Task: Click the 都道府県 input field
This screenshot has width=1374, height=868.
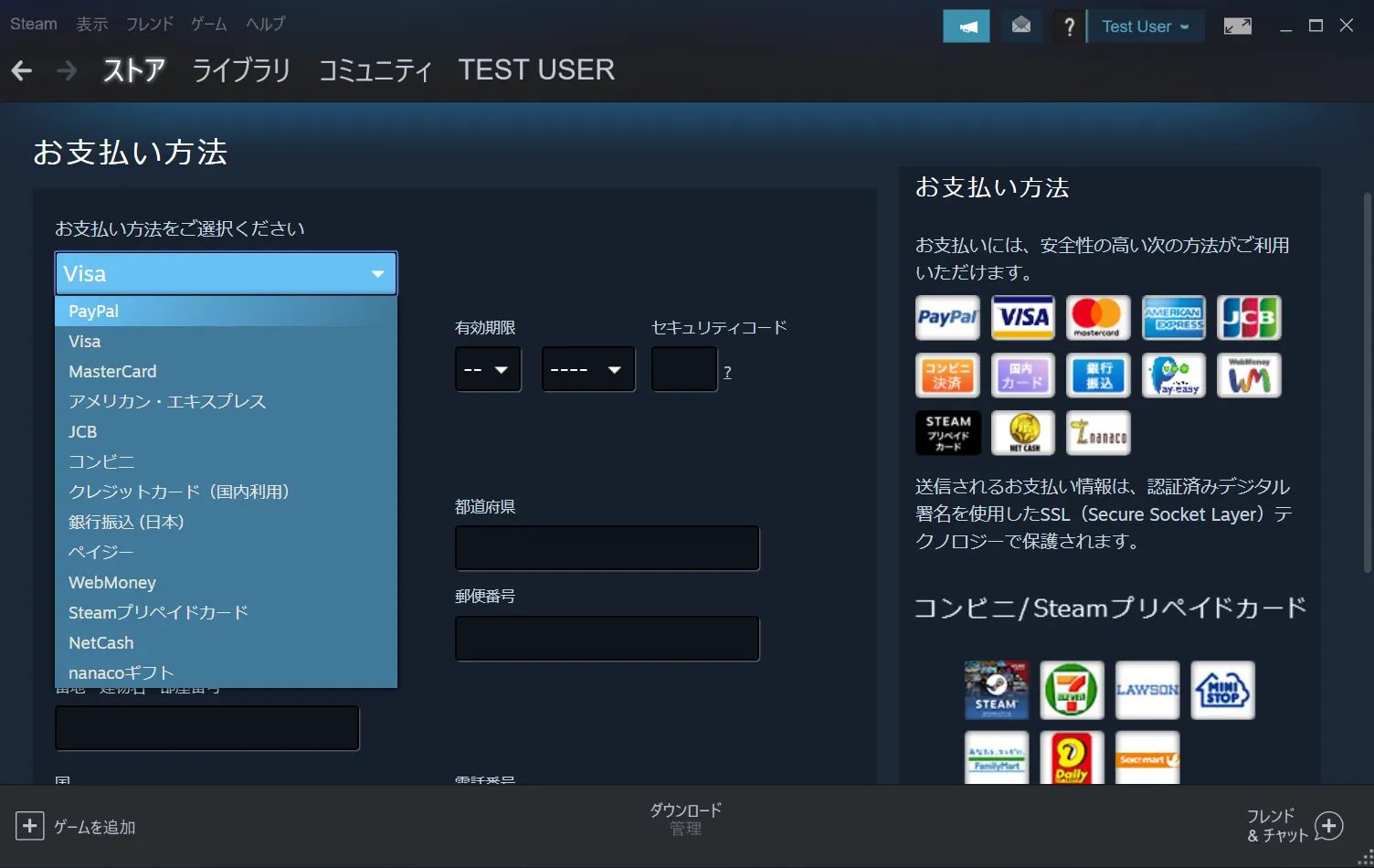Action: point(608,548)
